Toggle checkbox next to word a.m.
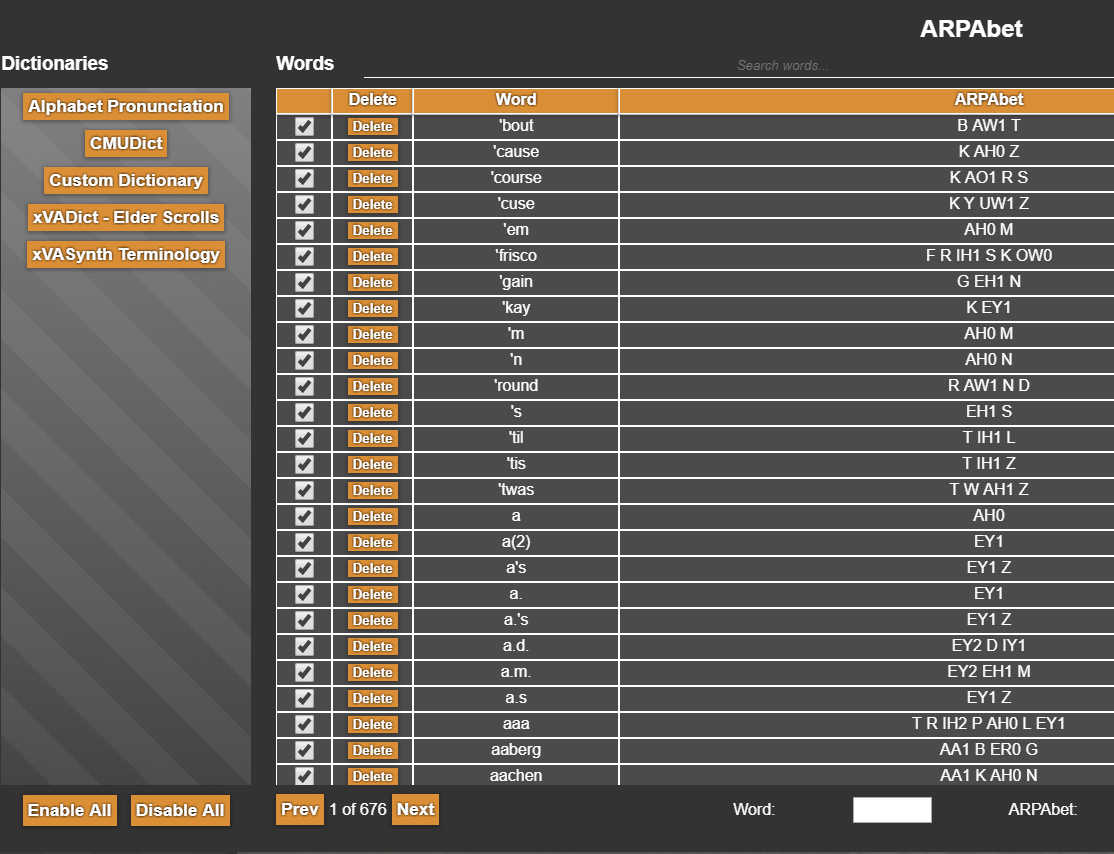This screenshot has height=854, width=1114. [305, 673]
